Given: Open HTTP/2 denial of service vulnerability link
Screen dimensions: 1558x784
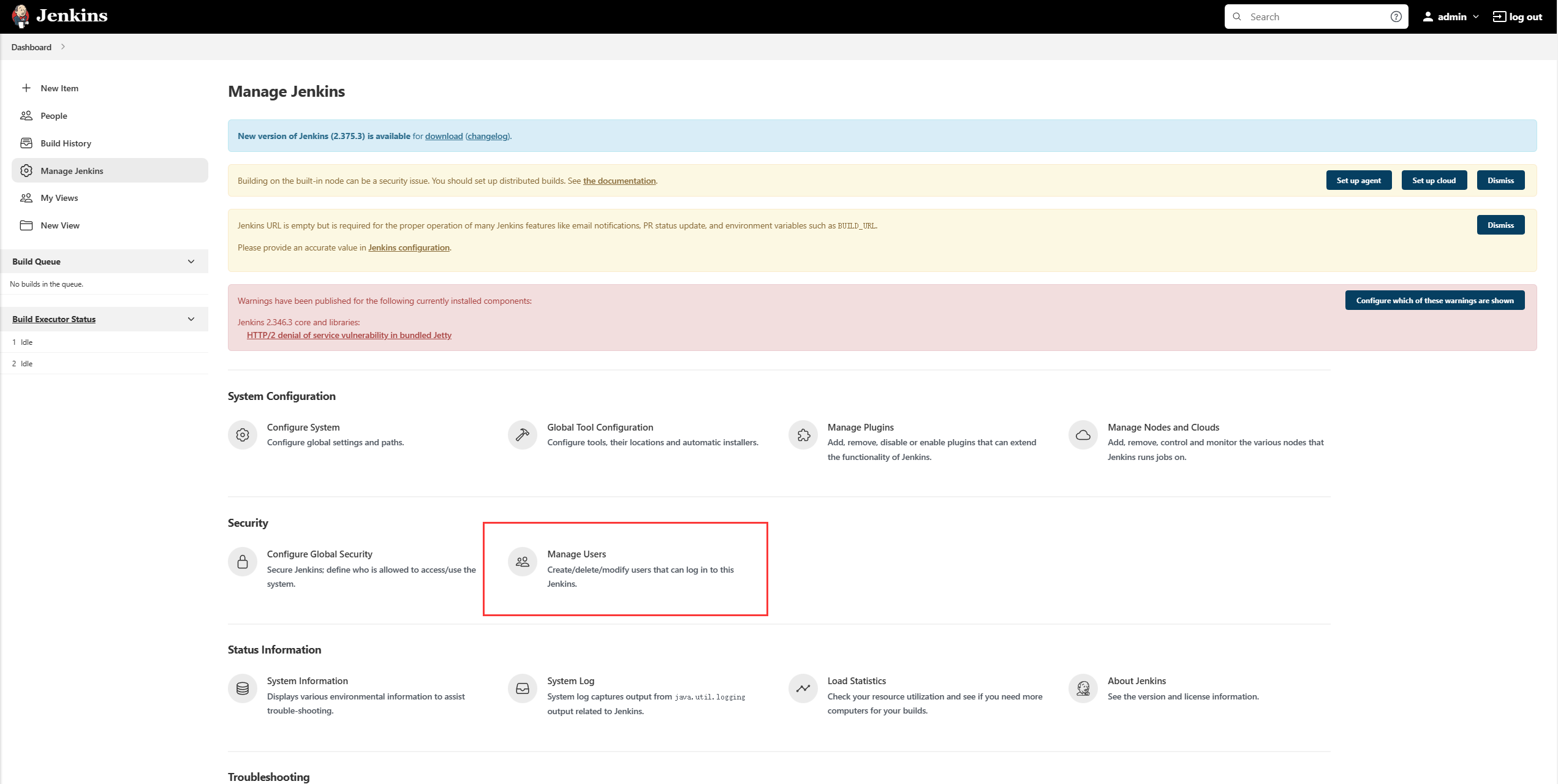Looking at the screenshot, I should click(x=349, y=335).
